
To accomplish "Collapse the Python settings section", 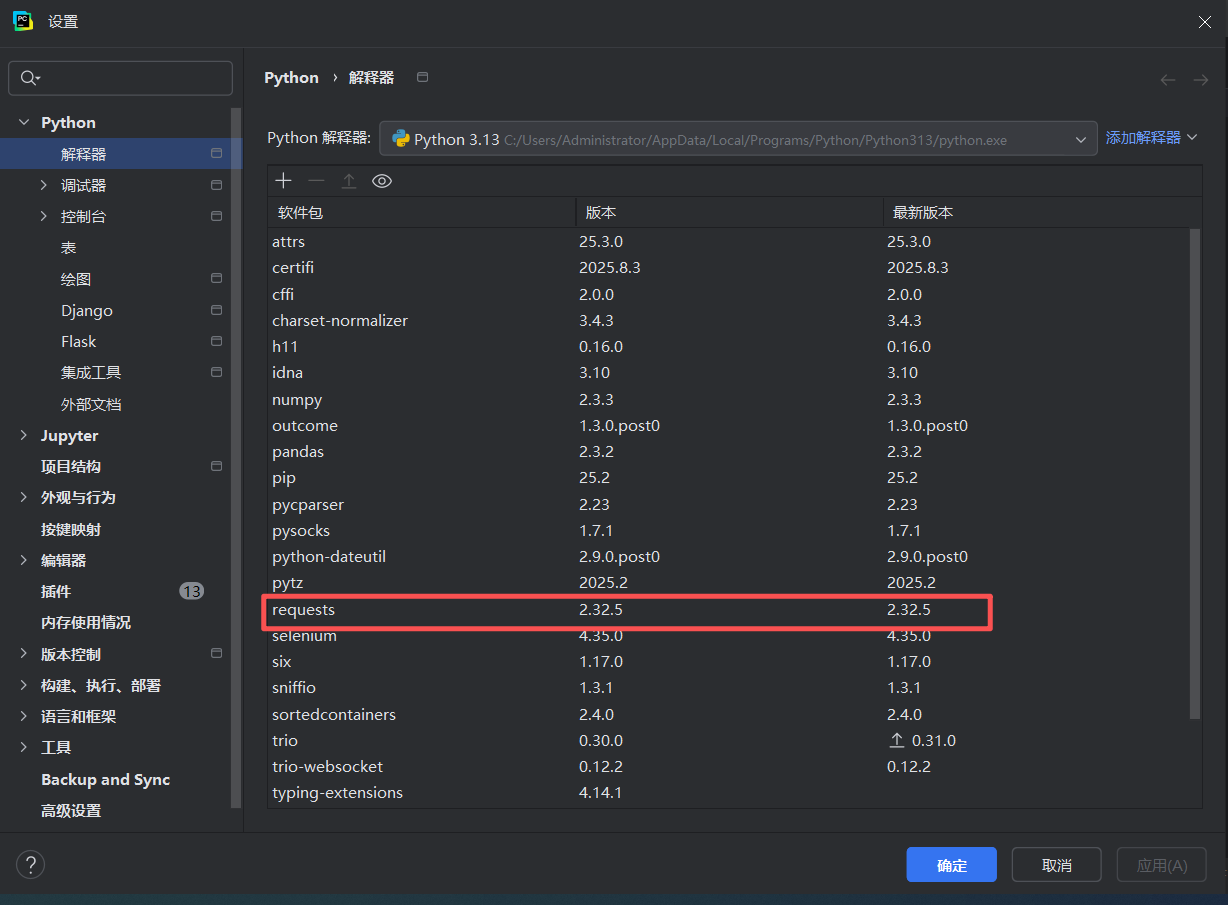I will coord(24,122).
